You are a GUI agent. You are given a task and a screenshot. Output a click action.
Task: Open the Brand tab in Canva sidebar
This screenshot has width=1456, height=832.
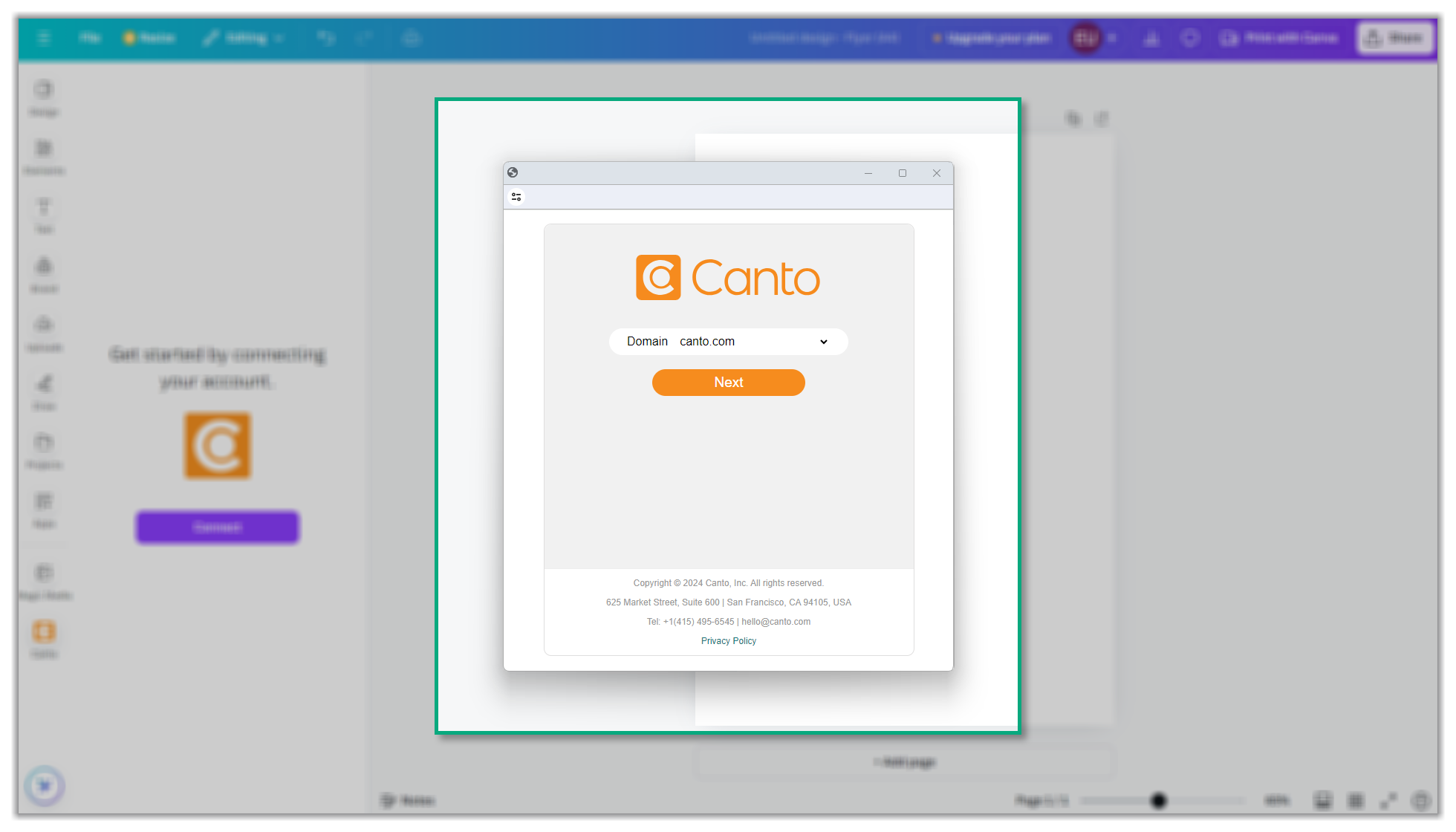44,275
